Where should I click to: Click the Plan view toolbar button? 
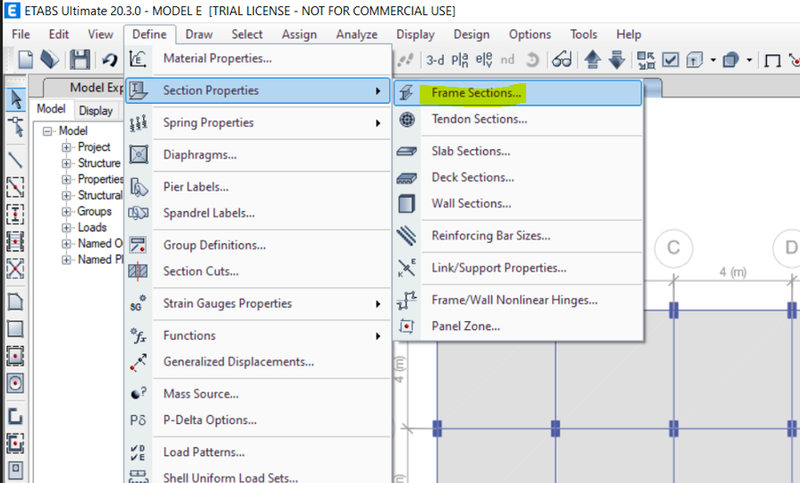pyautogui.click(x=460, y=60)
